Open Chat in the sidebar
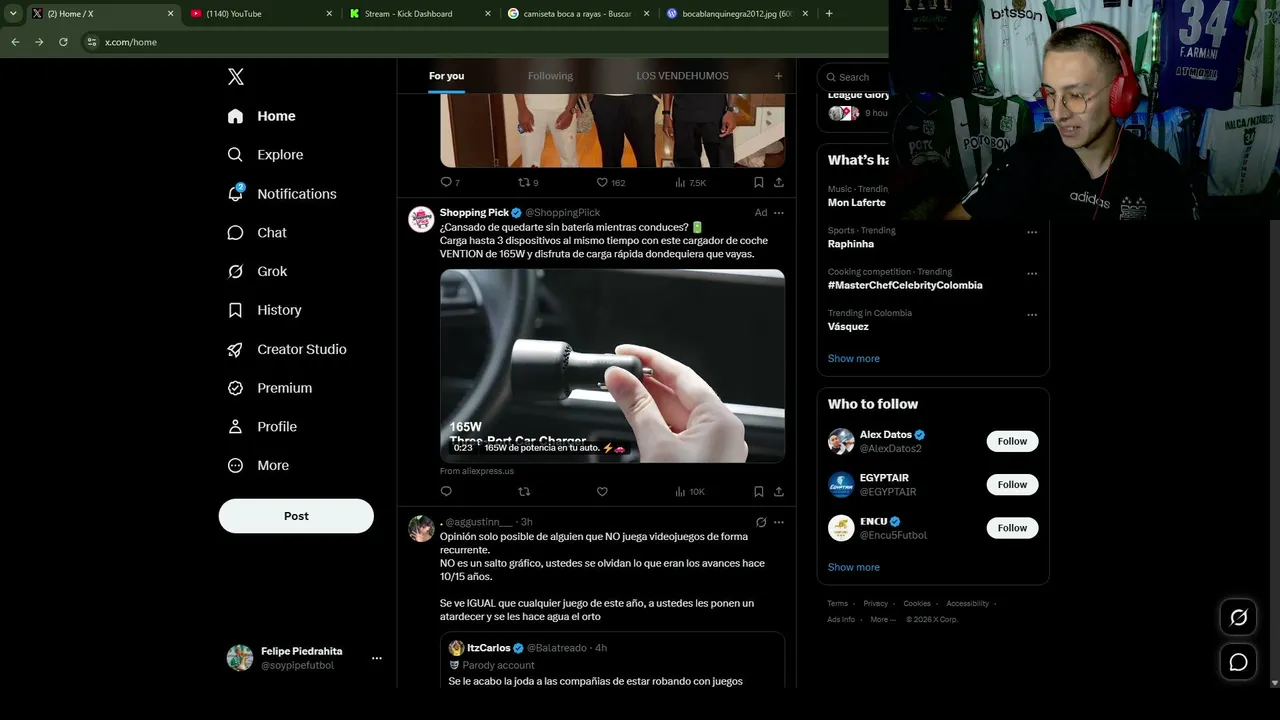1280x720 pixels. tap(257, 233)
